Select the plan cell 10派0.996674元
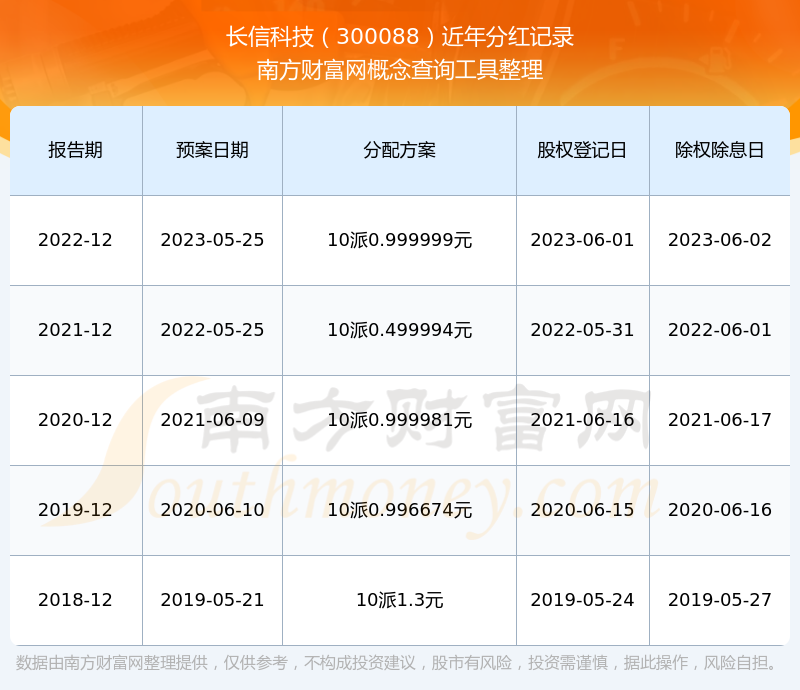The image size is (800, 690). point(399,509)
